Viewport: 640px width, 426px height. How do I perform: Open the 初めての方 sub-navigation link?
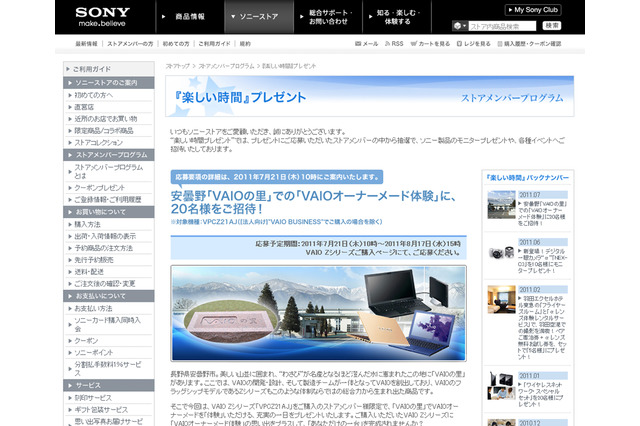(x=176, y=44)
